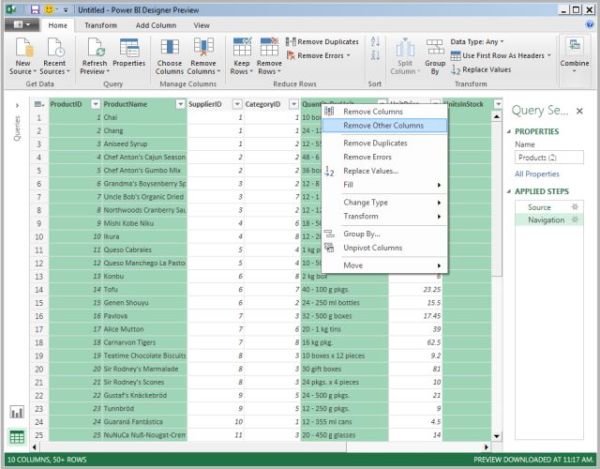The image size is (600, 469).
Task: Click the query Name input field
Action: tap(549, 157)
